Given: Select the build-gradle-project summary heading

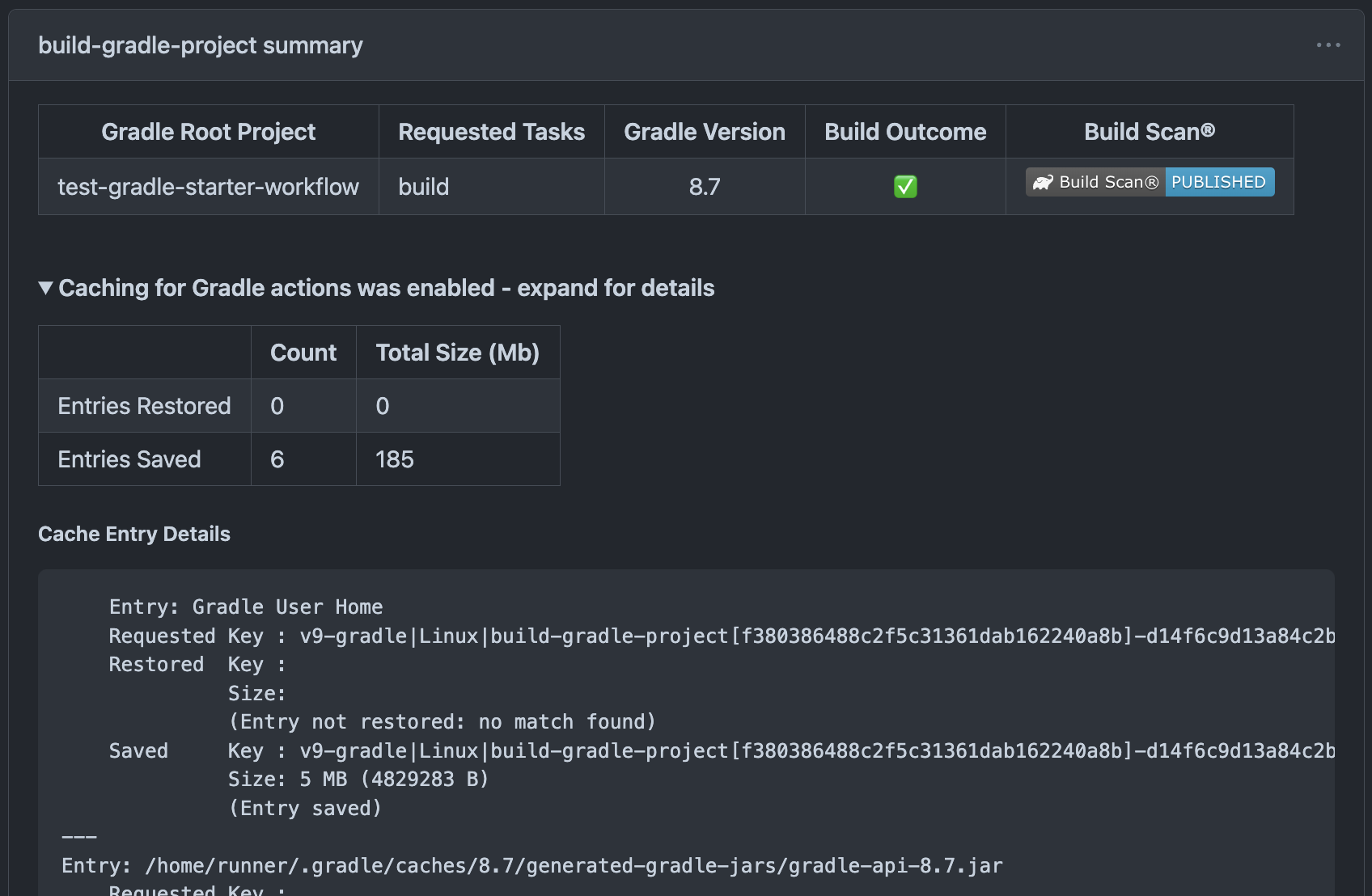Looking at the screenshot, I should [201, 45].
